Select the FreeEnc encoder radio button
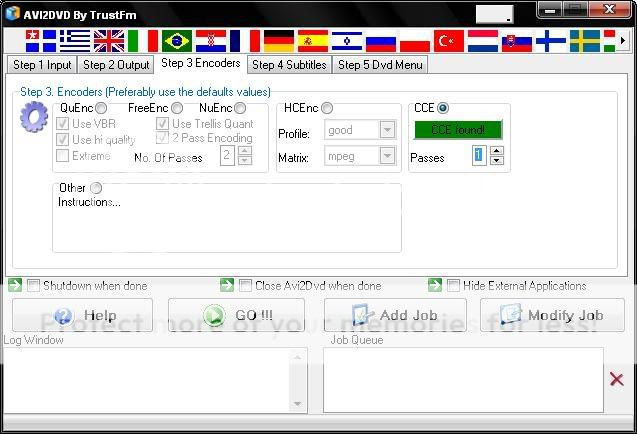637x434 pixels. pyautogui.click(x=177, y=108)
